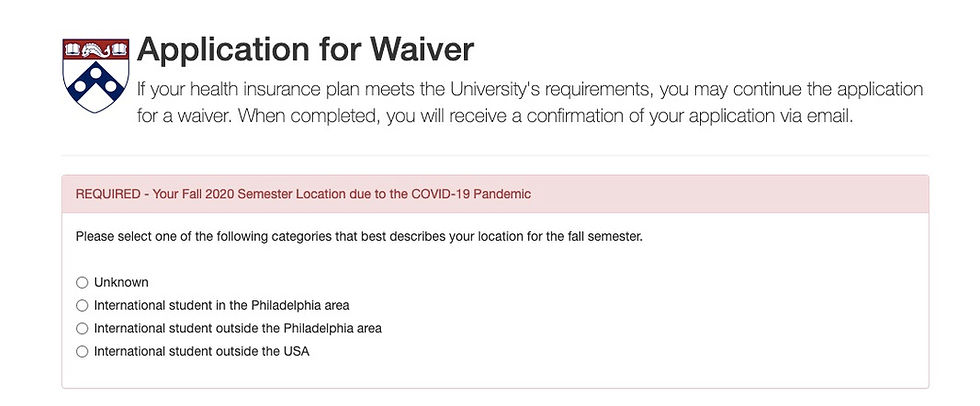Click the dolphin emblem atop the shield

[96, 49]
